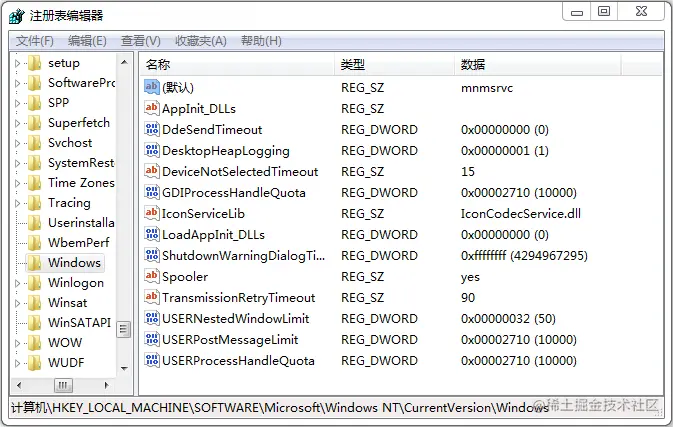Select the Userinstalla... tree item
Image resolution: width=673 pixels, height=427 pixels.
pyautogui.click(x=81, y=223)
